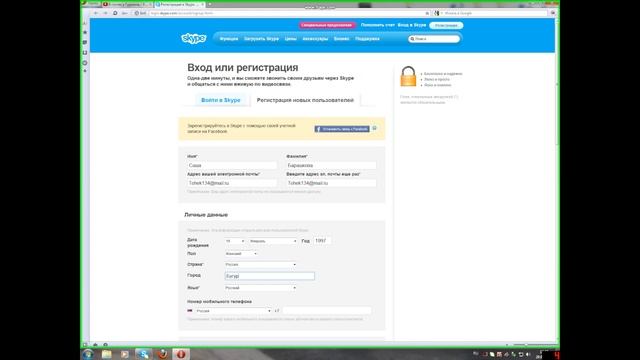Click the repeat email address field

coord(331,183)
